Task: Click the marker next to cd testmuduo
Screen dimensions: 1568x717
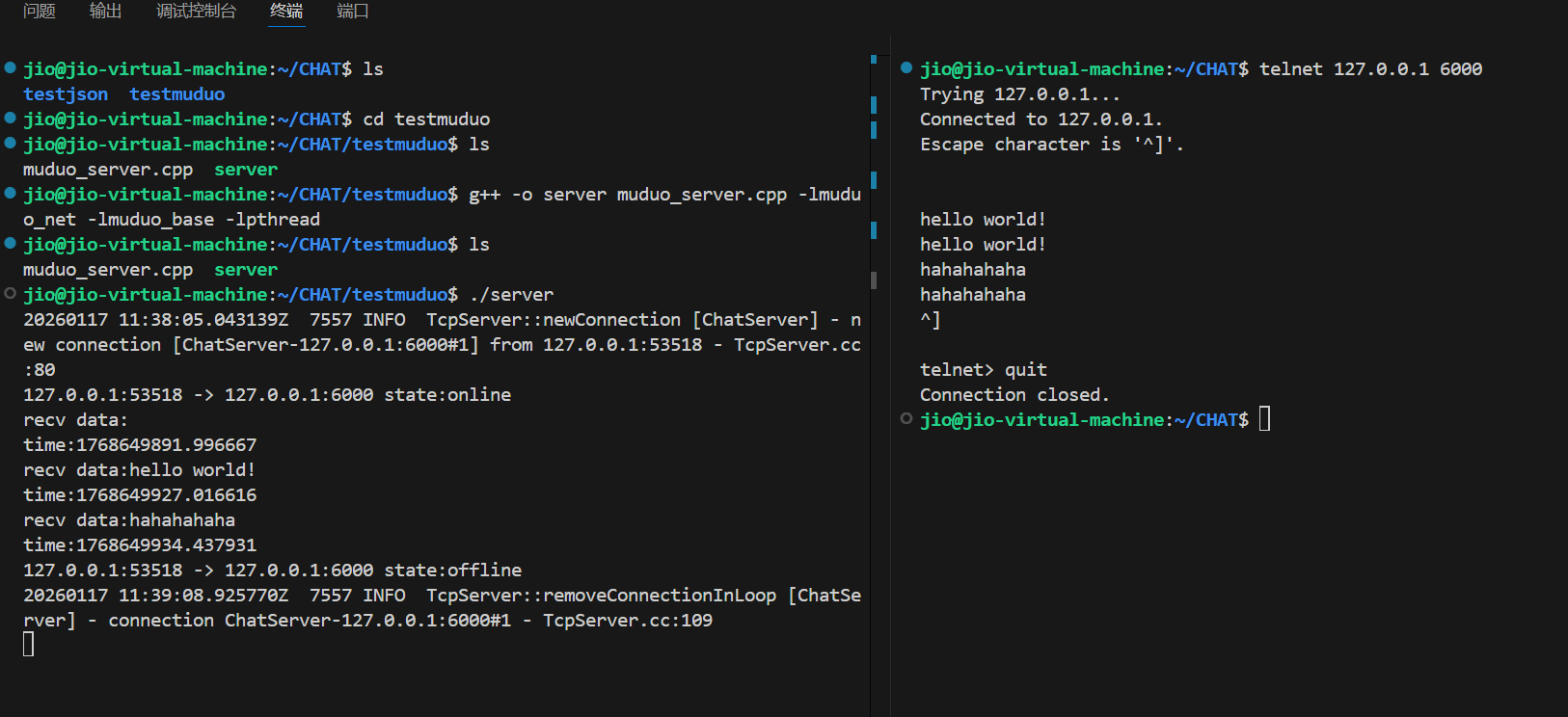Action: coord(10,118)
